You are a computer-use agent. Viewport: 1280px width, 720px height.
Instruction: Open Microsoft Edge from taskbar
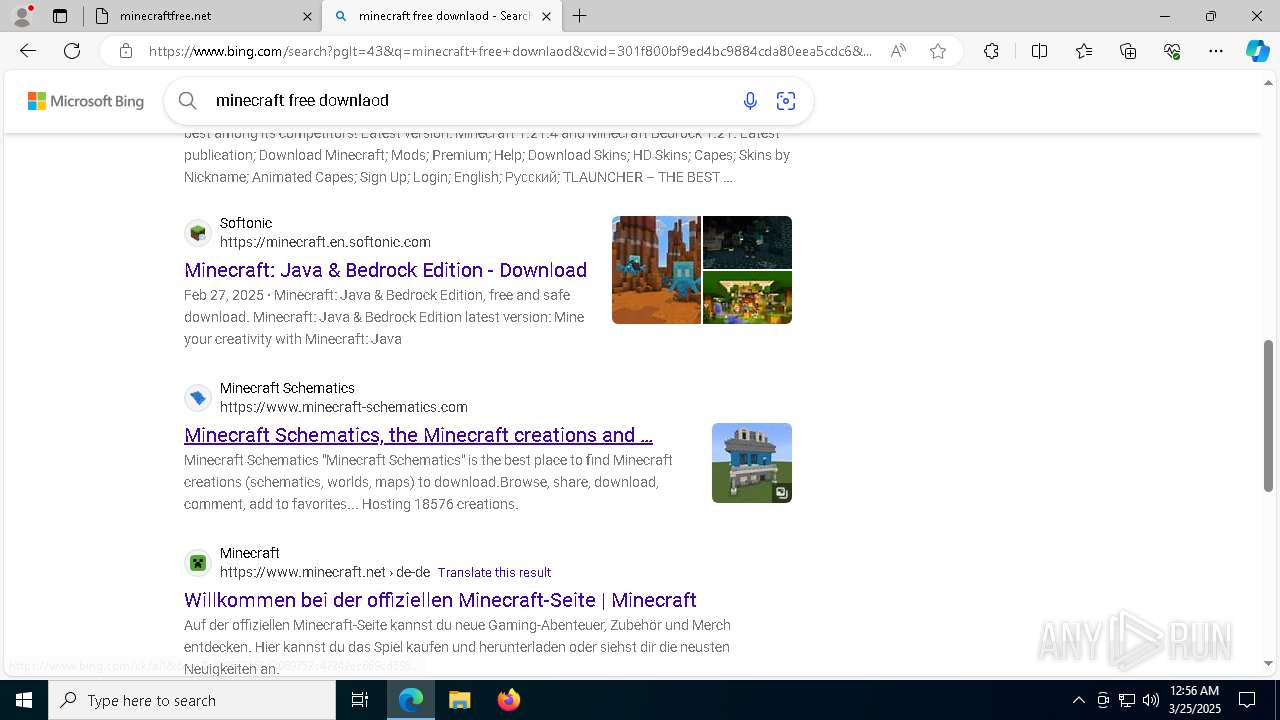[x=411, y=700]
